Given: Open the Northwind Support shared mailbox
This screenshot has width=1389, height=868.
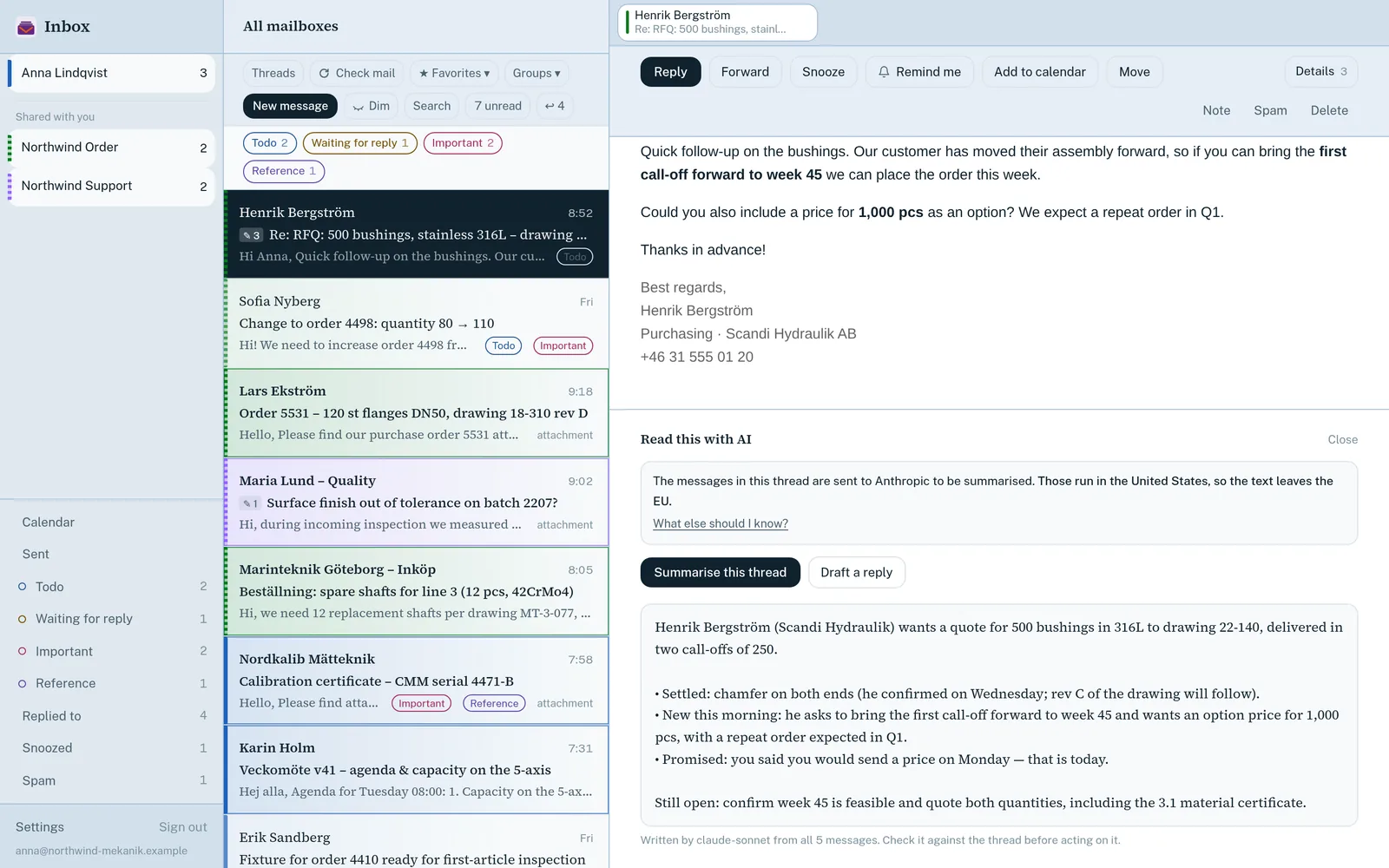Looking at the screenshot, I should coord(111,186).
